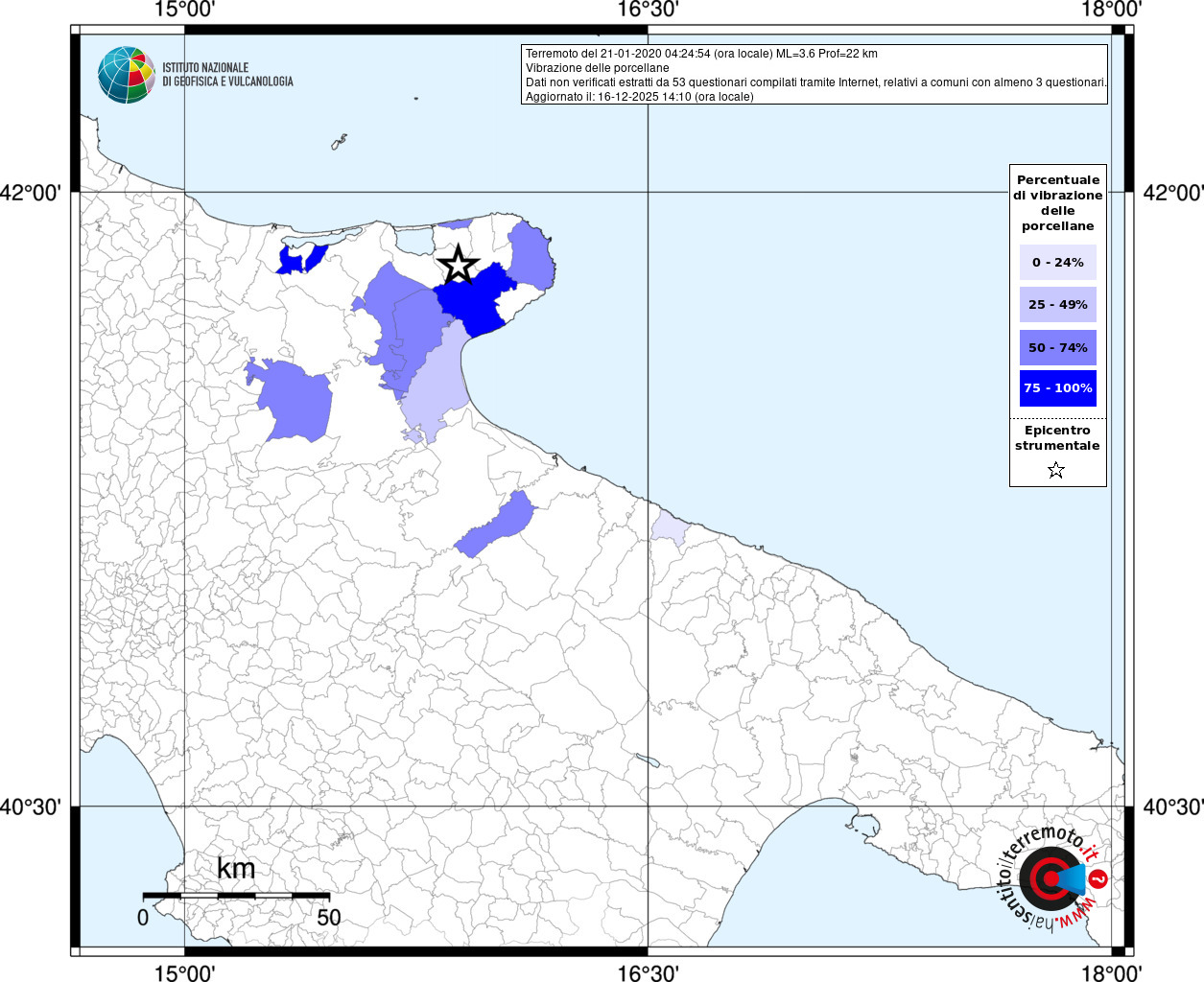The height and width of the screenshot is (982, 1204).
Task: Click the 'km' scale bar label
Action: click(x=236, y=869)
